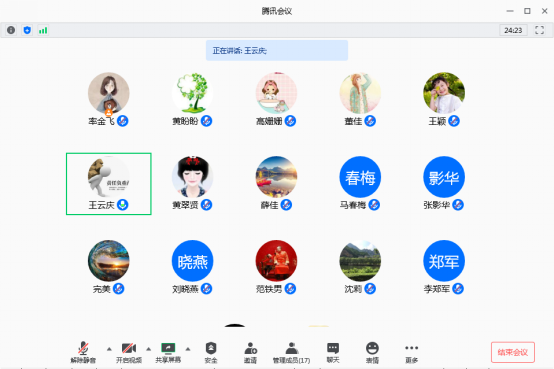
Task: Maximize the 腾讯会议 window
Action: point(527,11)
